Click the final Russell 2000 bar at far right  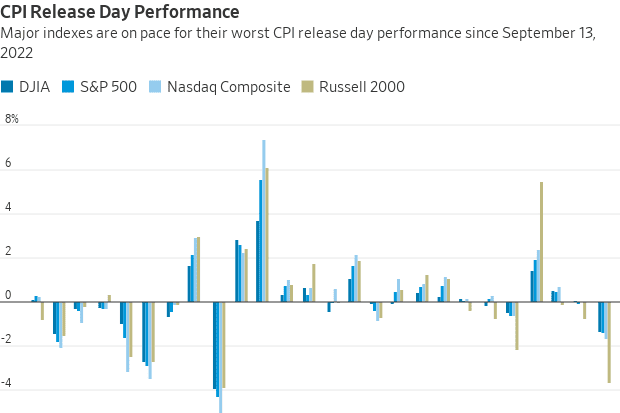609,342
